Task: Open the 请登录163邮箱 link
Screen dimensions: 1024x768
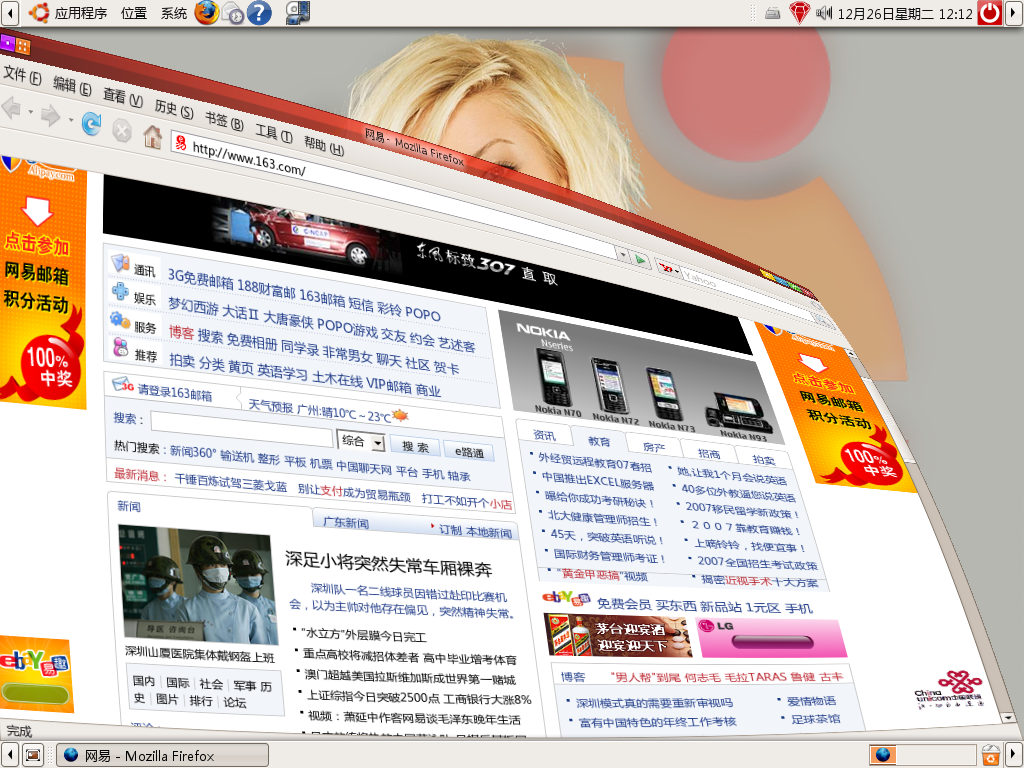Action: point(174,392)
